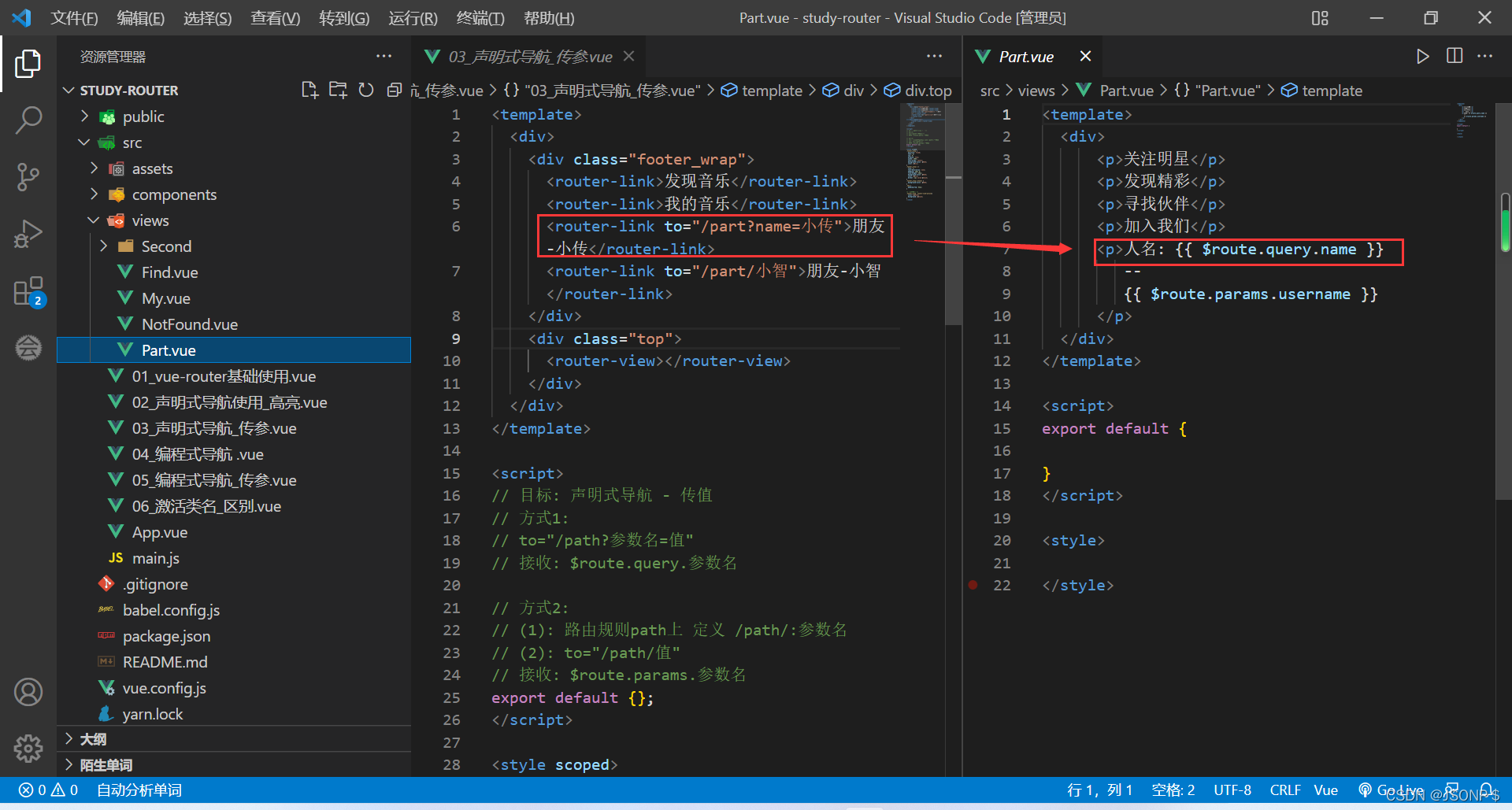
Task: Change UTF-8 file encoding
Action: (1232, 790)
